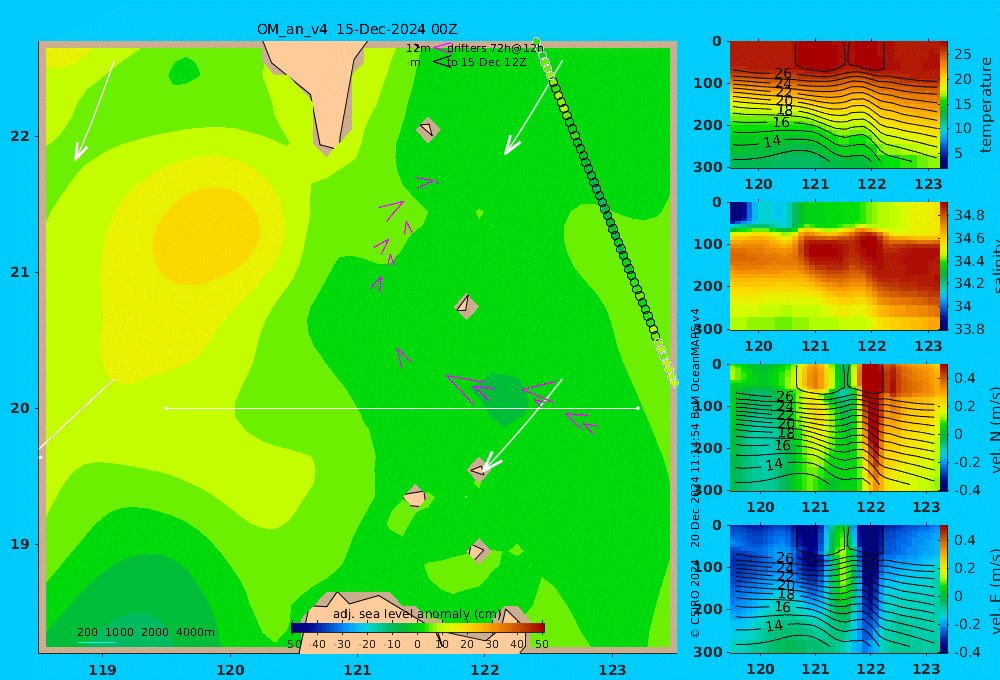The height and width of the screenshot is (680, 1000).
Task: Click the main map latitude label 22
Action: tap(20, 136)
